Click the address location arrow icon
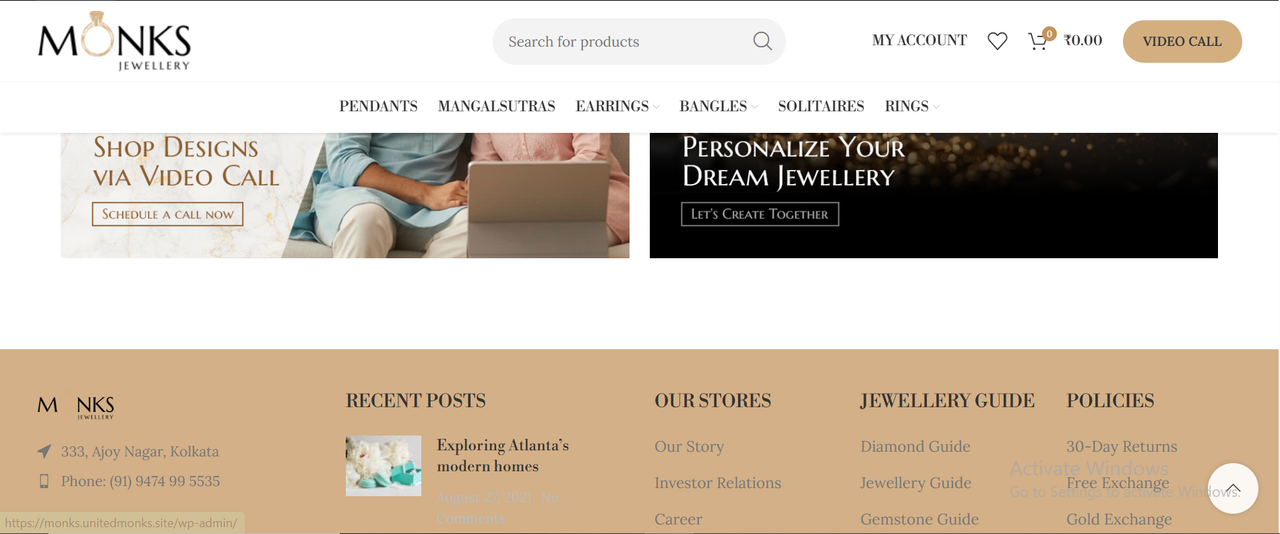Screen dimensions: 1280x534 pos(44,451)
